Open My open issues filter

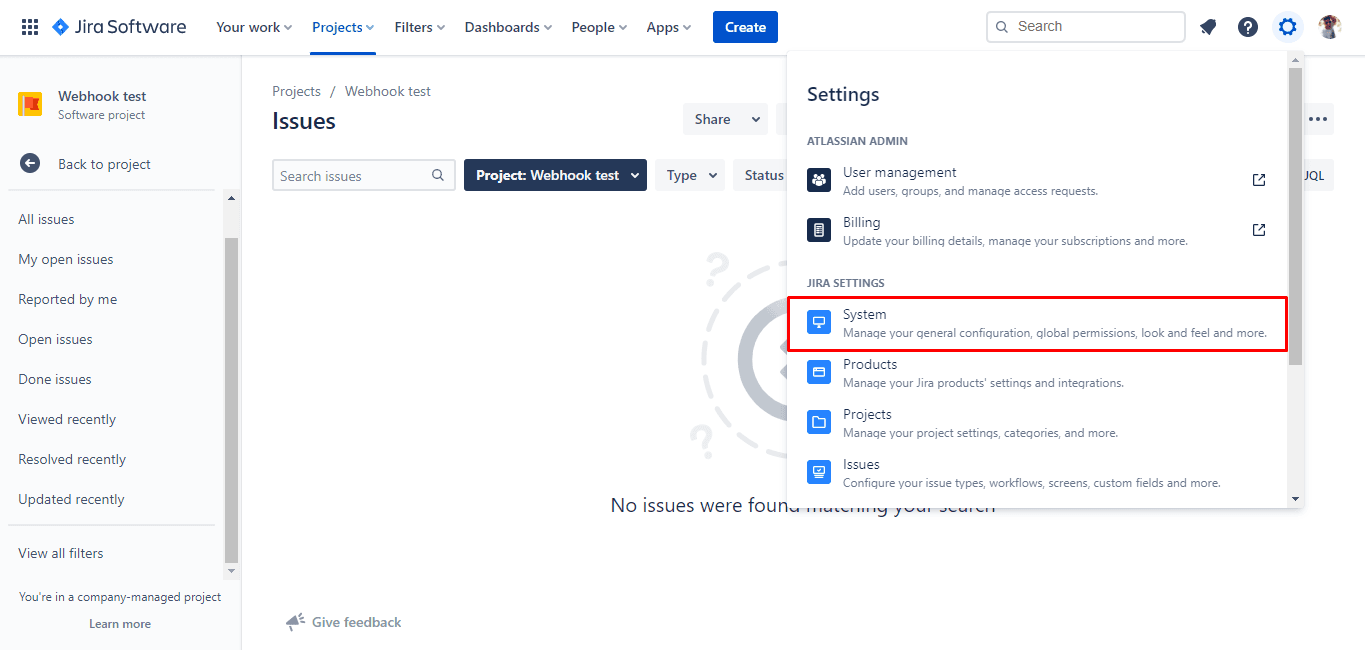(x=66, y=259)
